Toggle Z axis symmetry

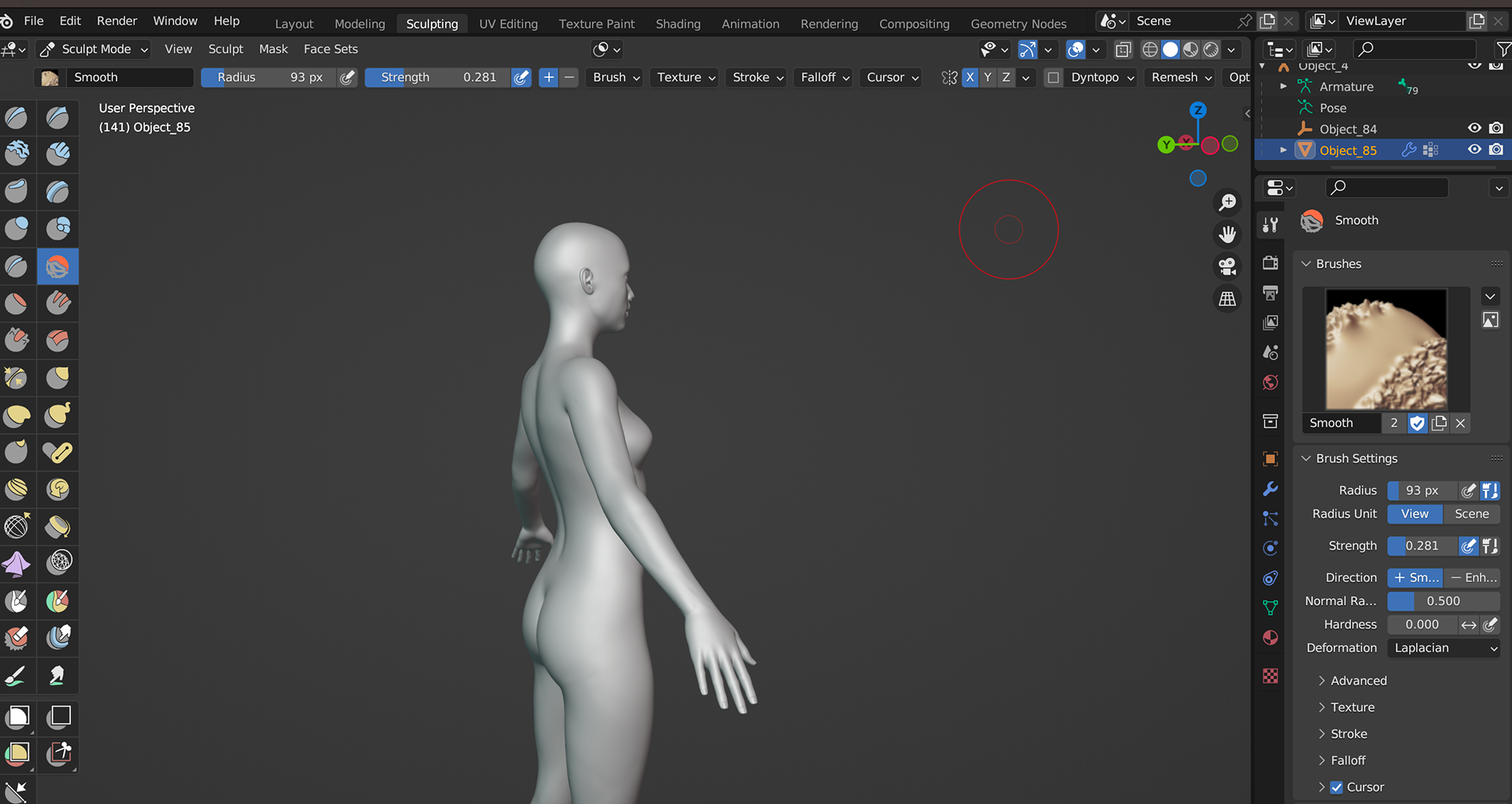(1006, 77)
